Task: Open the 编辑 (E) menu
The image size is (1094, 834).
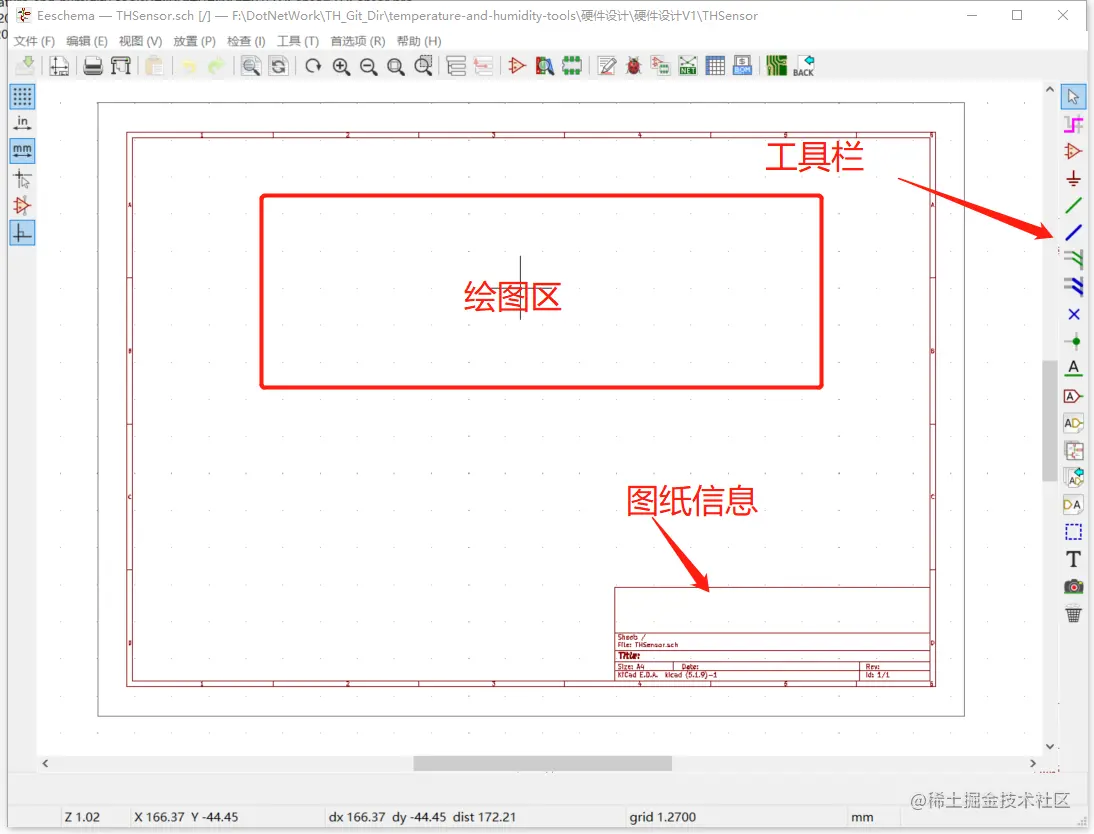Action: [x=87, y=41]
